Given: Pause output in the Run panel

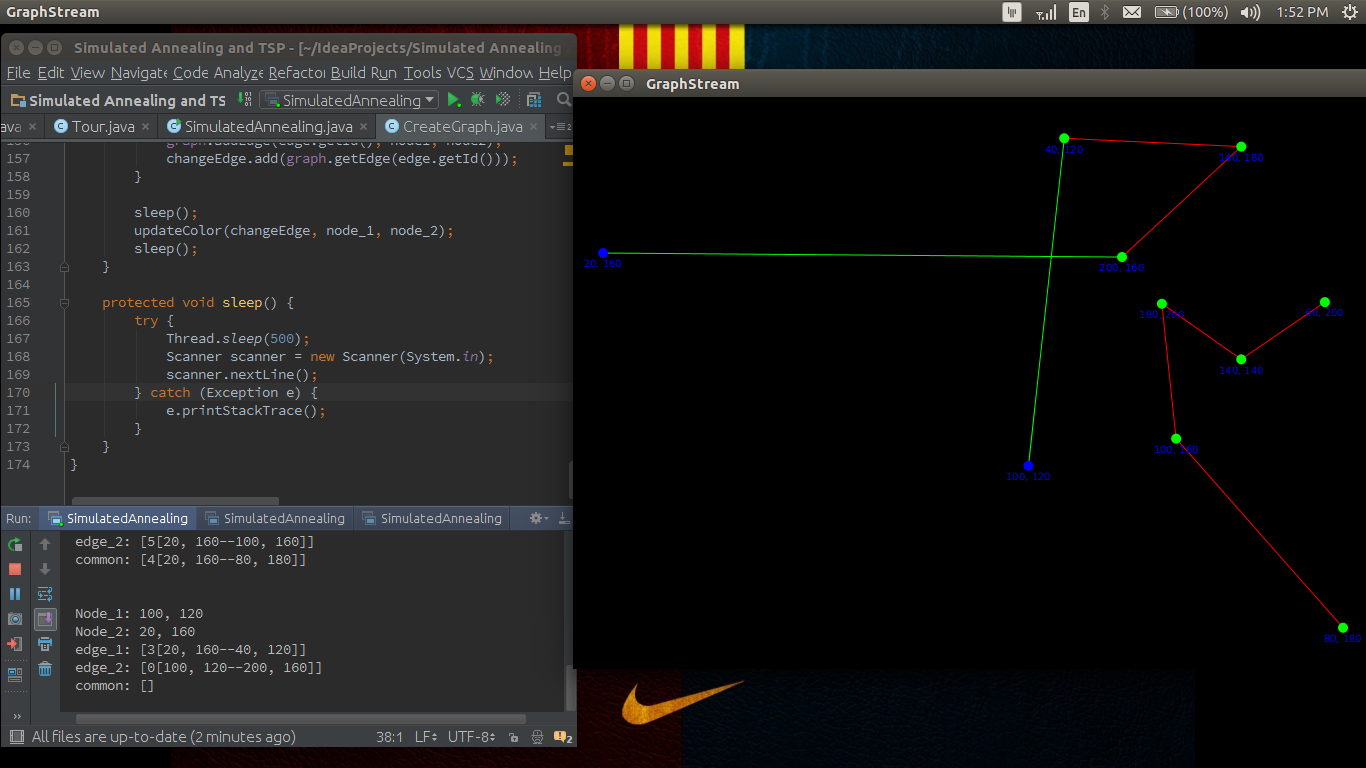Looking at the screenshot, I should pos(15,594).
